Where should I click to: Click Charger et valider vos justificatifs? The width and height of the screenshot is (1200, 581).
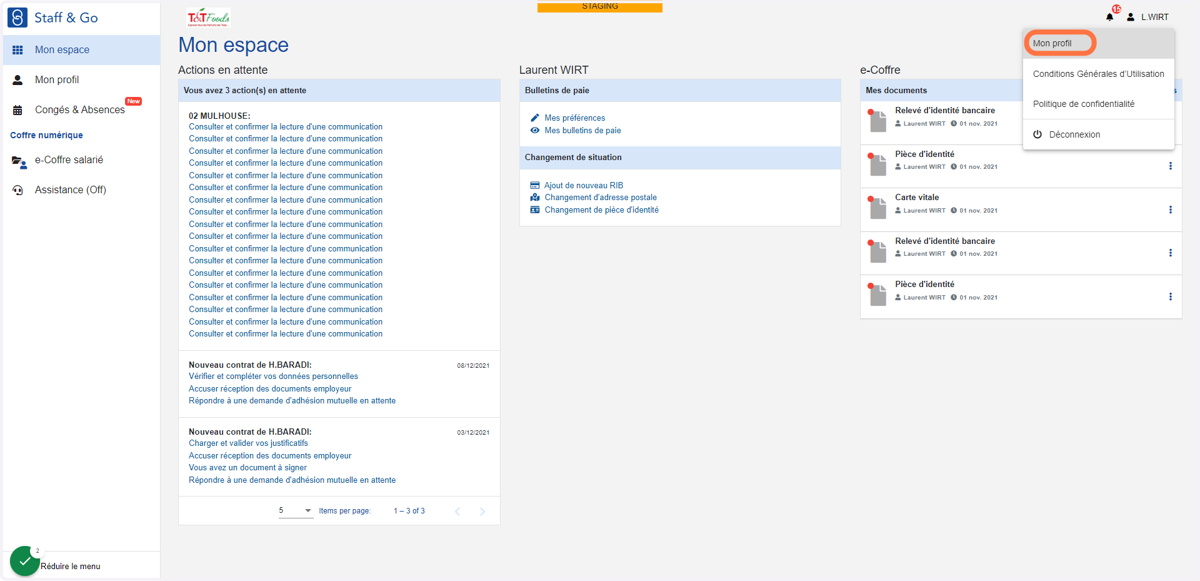[x=248, y=443]
